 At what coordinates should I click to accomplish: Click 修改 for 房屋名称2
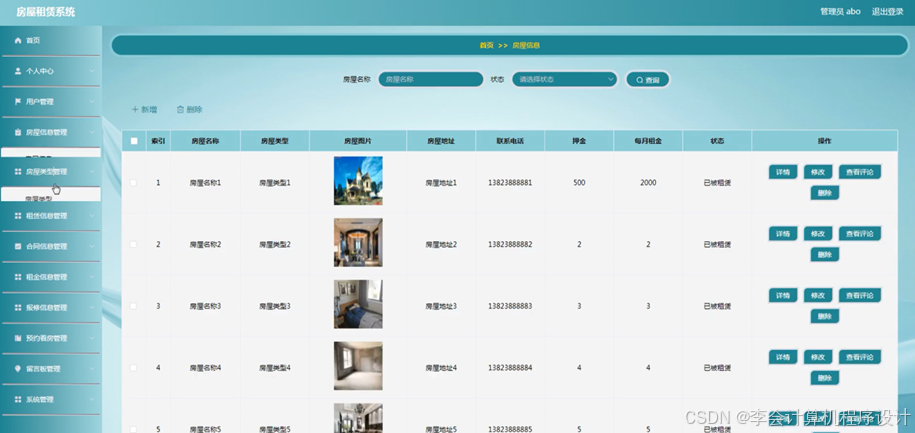click(x=818, y=233)
